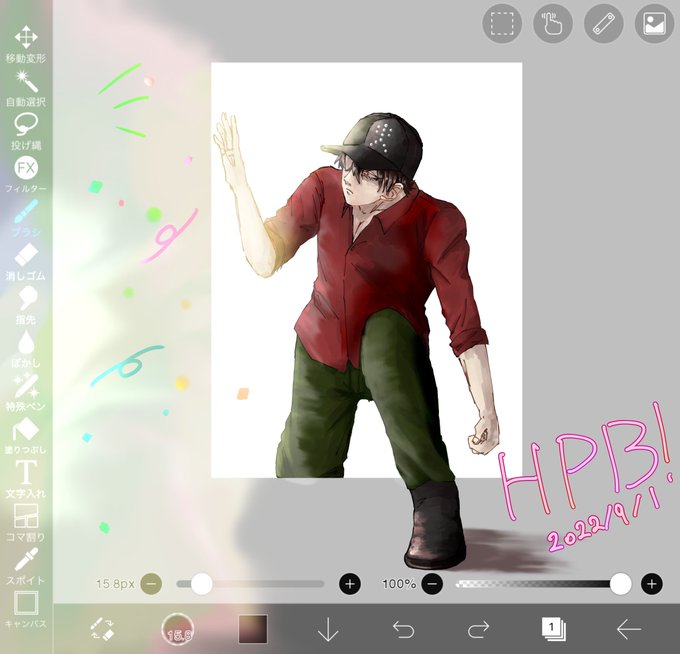Toggle the brush/eraser switch icon
Image resolution: width=680 pixels, height=654 pixels.
click(102, 629)
